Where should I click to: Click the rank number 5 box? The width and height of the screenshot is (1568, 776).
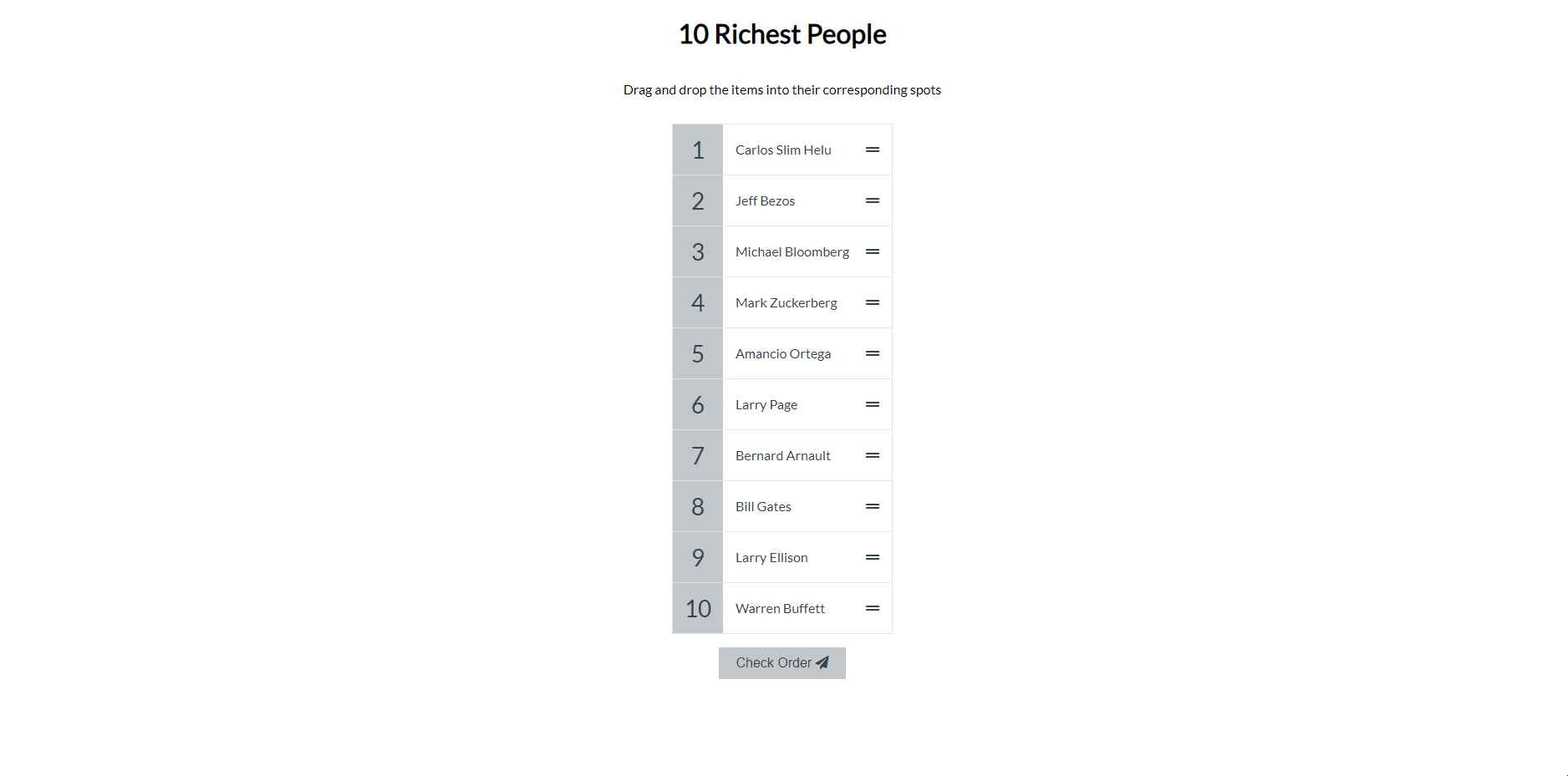coord(698,354)
